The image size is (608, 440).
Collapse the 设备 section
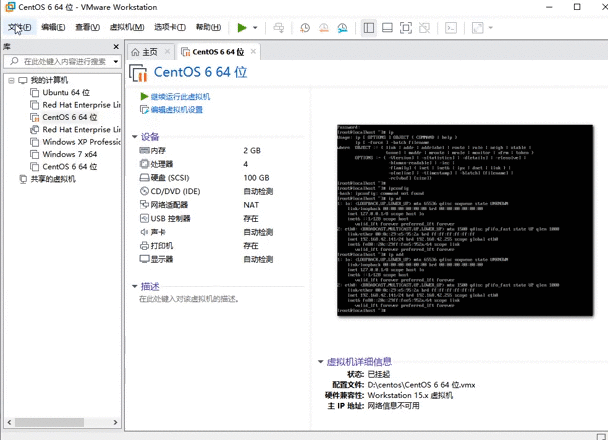coord(135,137)
